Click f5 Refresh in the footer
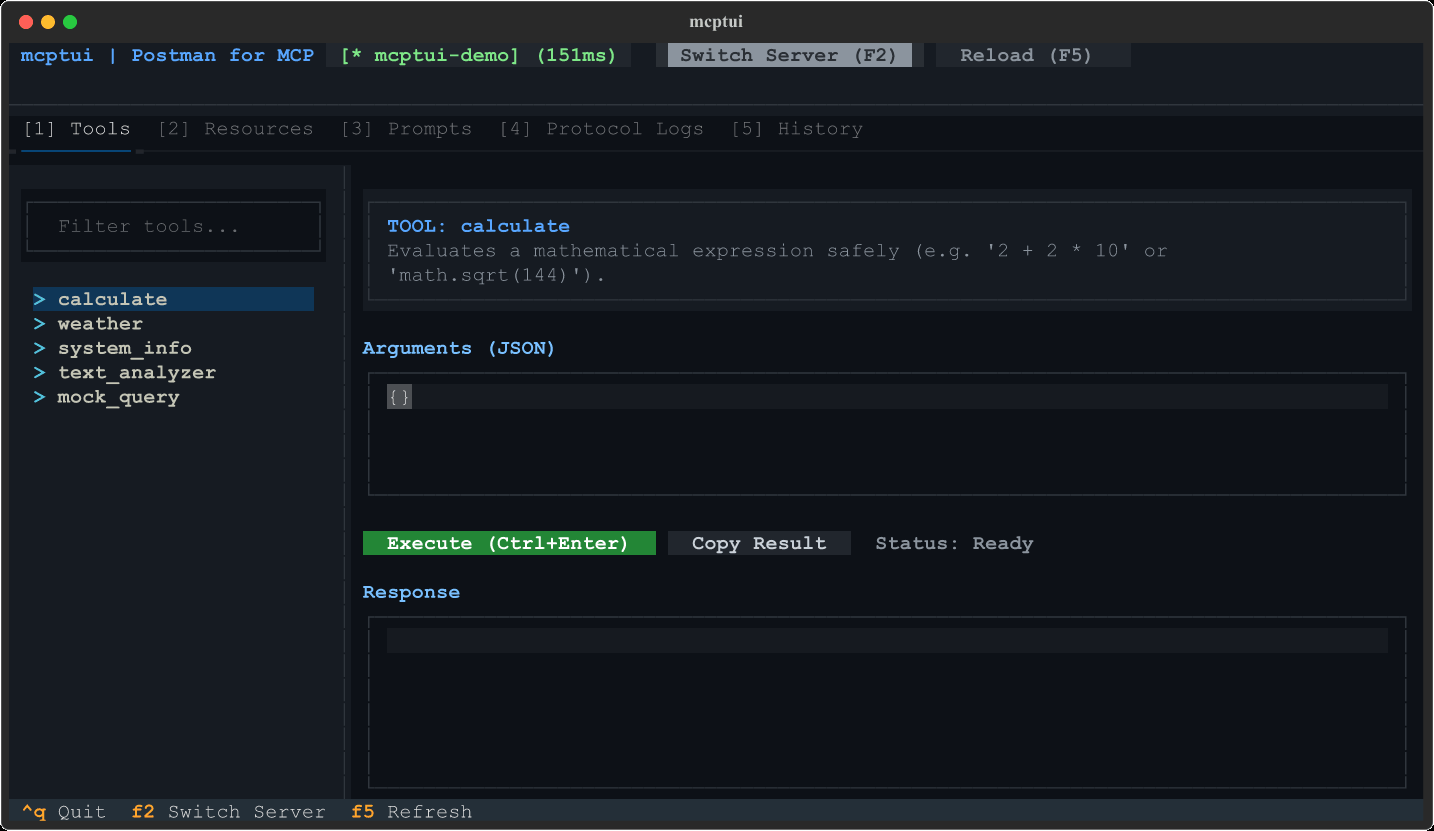The image size is (1434, 831). coord(411,812)
